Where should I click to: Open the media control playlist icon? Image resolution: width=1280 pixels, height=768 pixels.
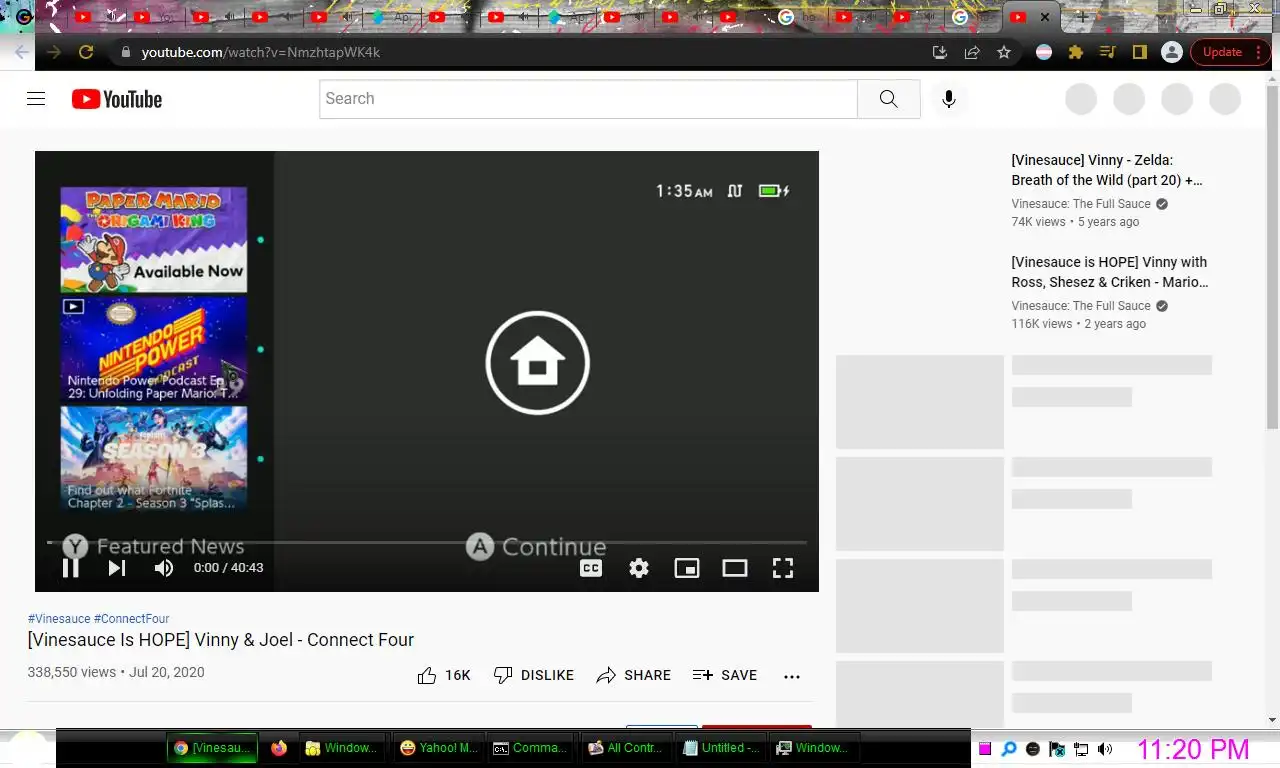coord(1107,52)
